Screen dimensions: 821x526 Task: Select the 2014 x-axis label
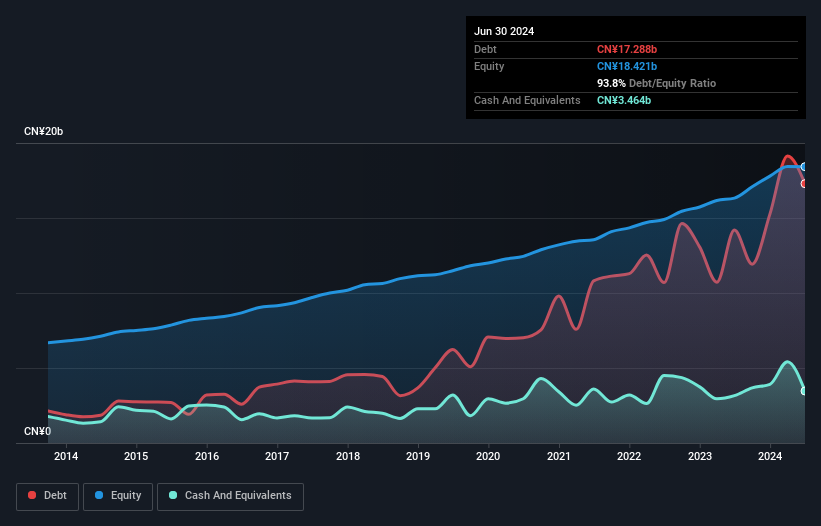tap(66, 456)
